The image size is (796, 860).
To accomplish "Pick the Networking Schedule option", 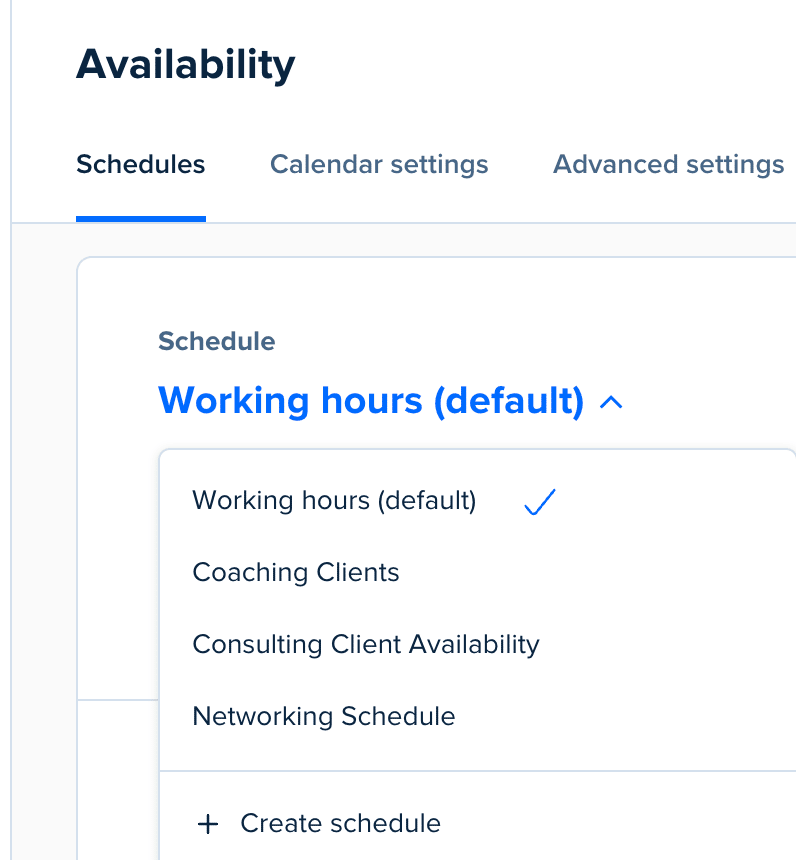I will click(x=324, y=716).
